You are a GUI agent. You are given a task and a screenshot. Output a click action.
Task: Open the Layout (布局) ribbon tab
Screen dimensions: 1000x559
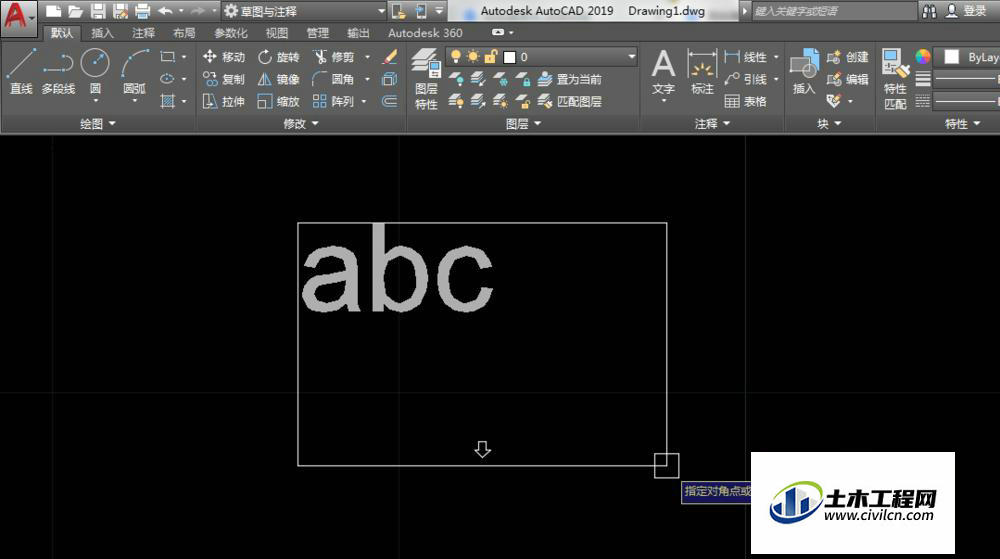click(x=184, y=33)
